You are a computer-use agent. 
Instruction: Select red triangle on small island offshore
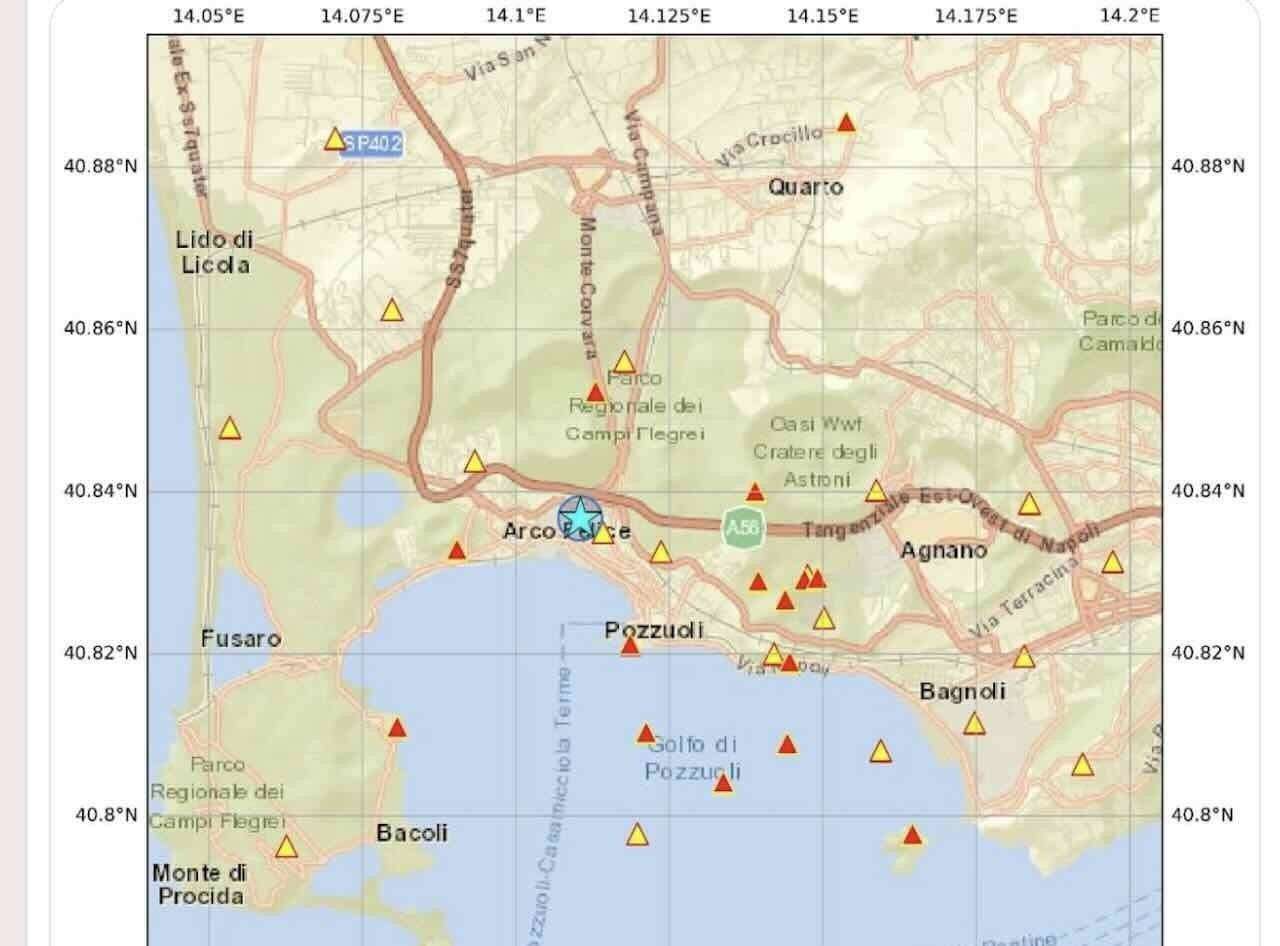tap(911, 835)
